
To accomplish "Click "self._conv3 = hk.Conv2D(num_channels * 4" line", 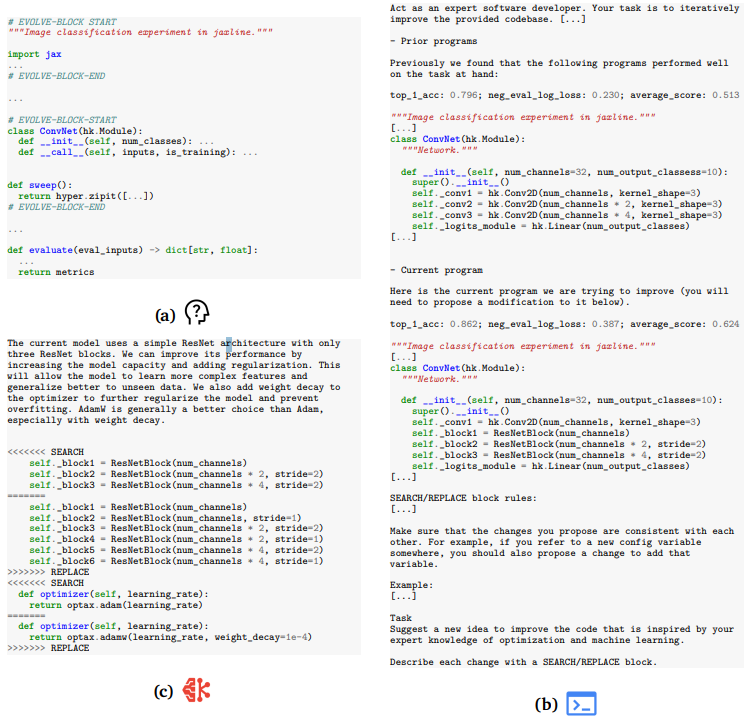I will (567, 215).
